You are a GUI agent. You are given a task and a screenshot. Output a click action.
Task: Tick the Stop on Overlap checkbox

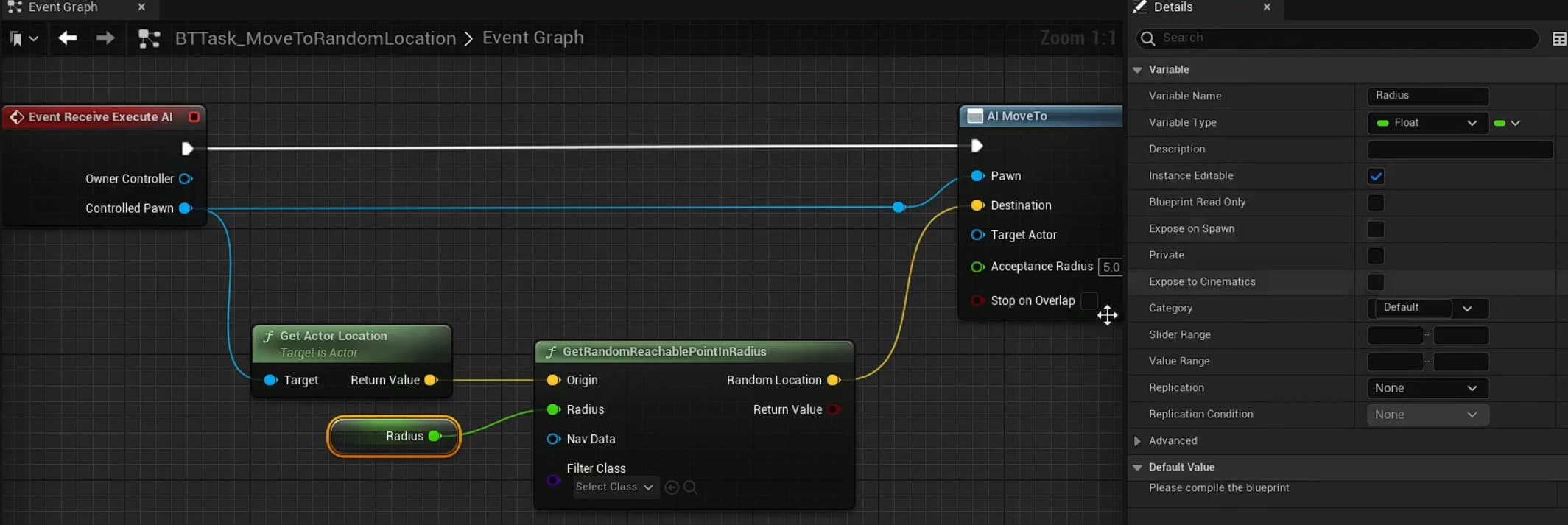[x=1089, y=300]
